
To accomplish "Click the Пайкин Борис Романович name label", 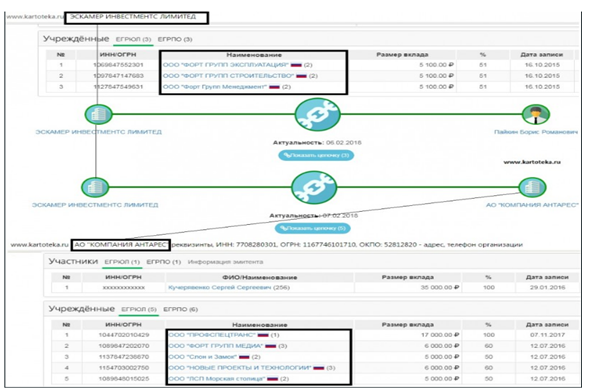I will [x=536, y=132].
